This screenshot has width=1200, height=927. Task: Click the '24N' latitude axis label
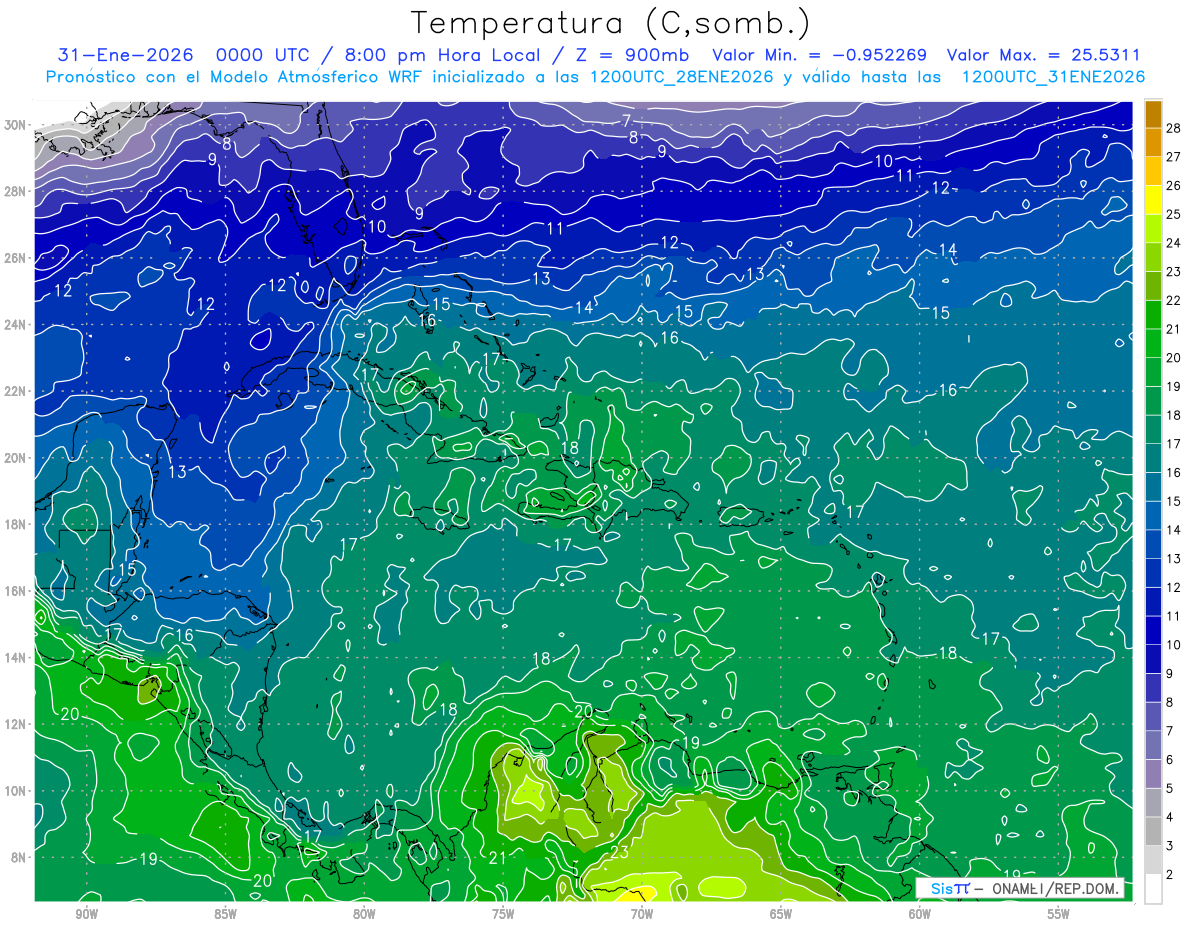[x=16, y=324]
